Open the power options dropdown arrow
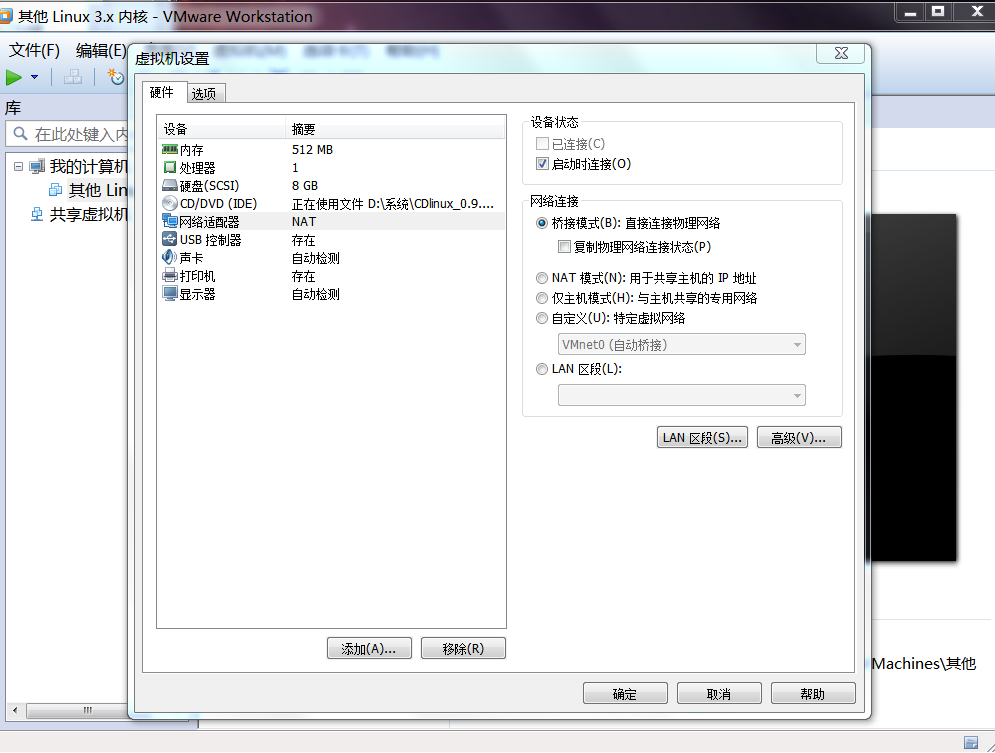This screenshot has height=753, width=995. tap(34, 77)
